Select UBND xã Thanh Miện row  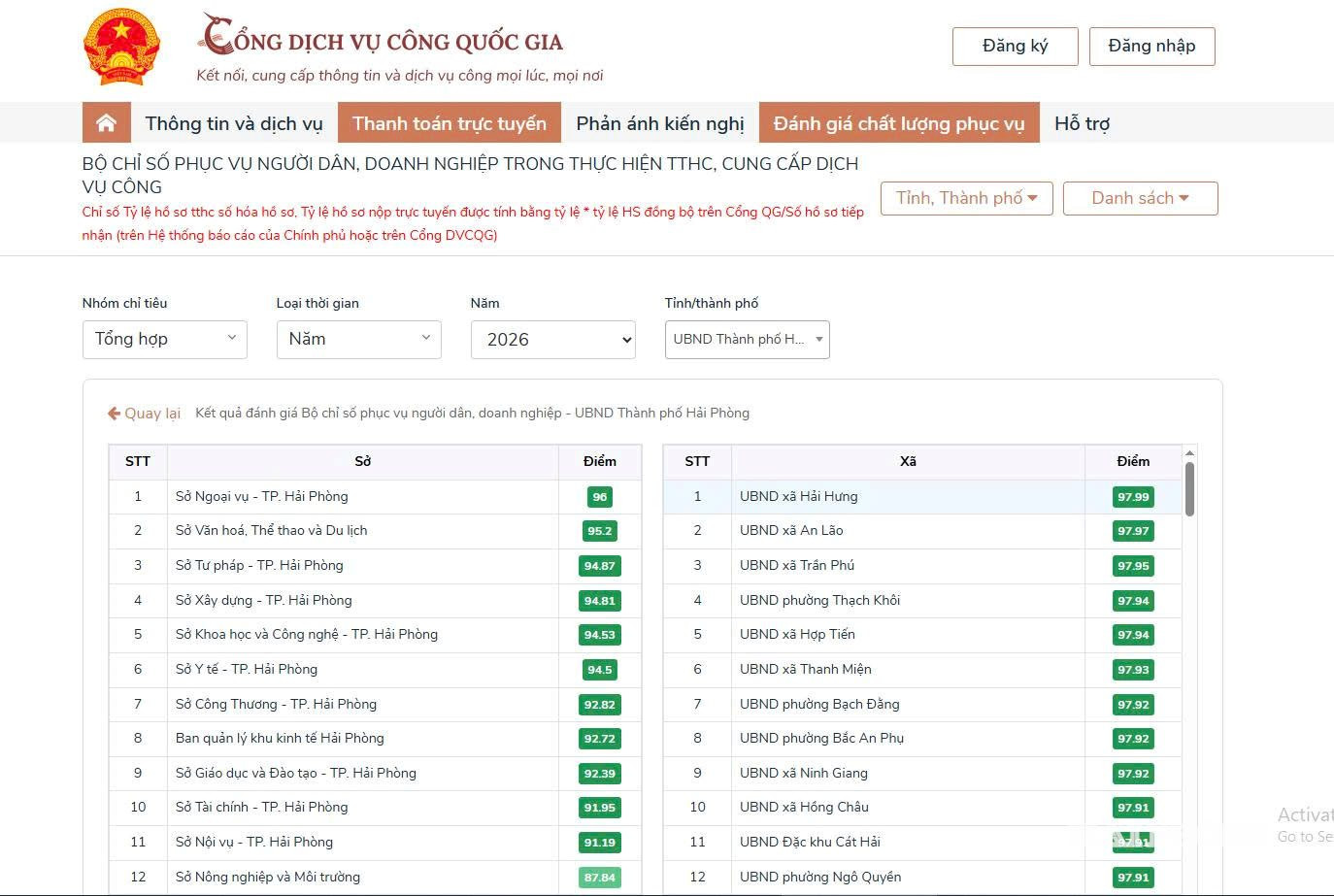coord(922,670)
